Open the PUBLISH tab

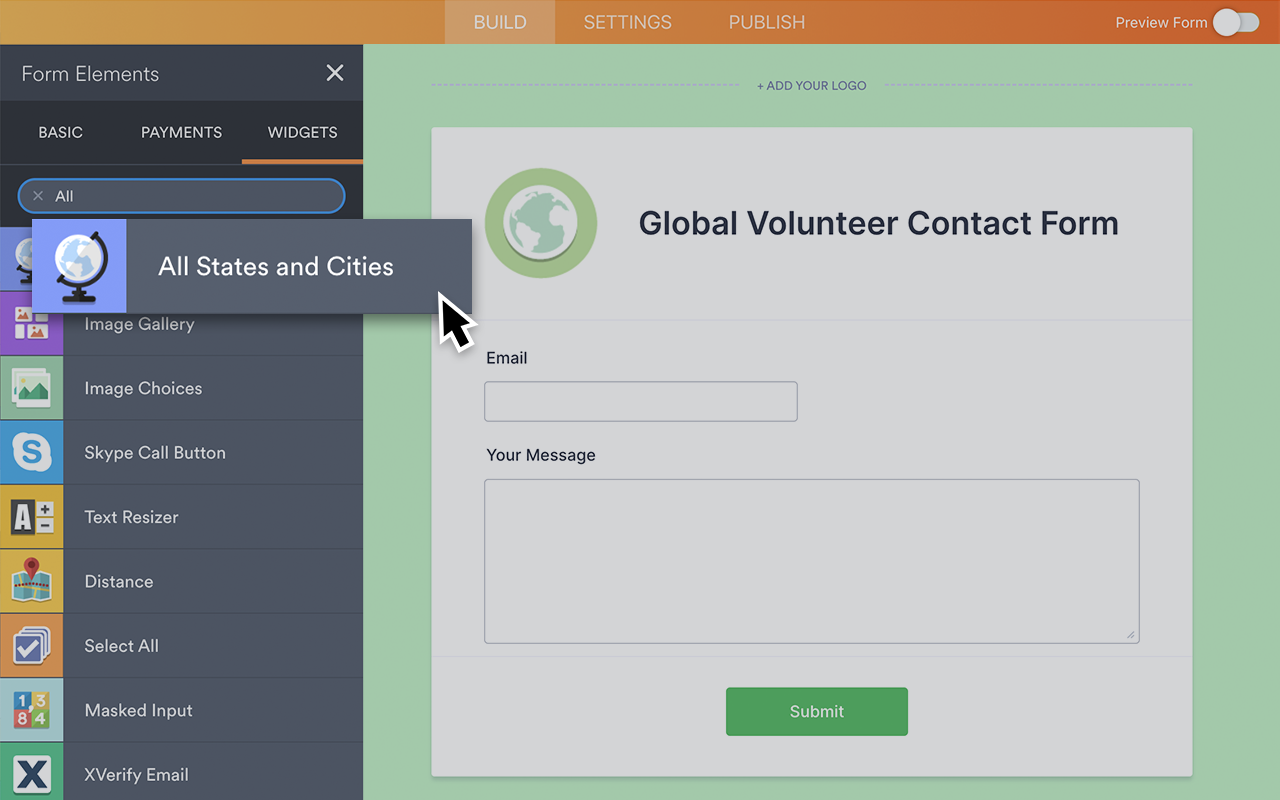(766, 22)
